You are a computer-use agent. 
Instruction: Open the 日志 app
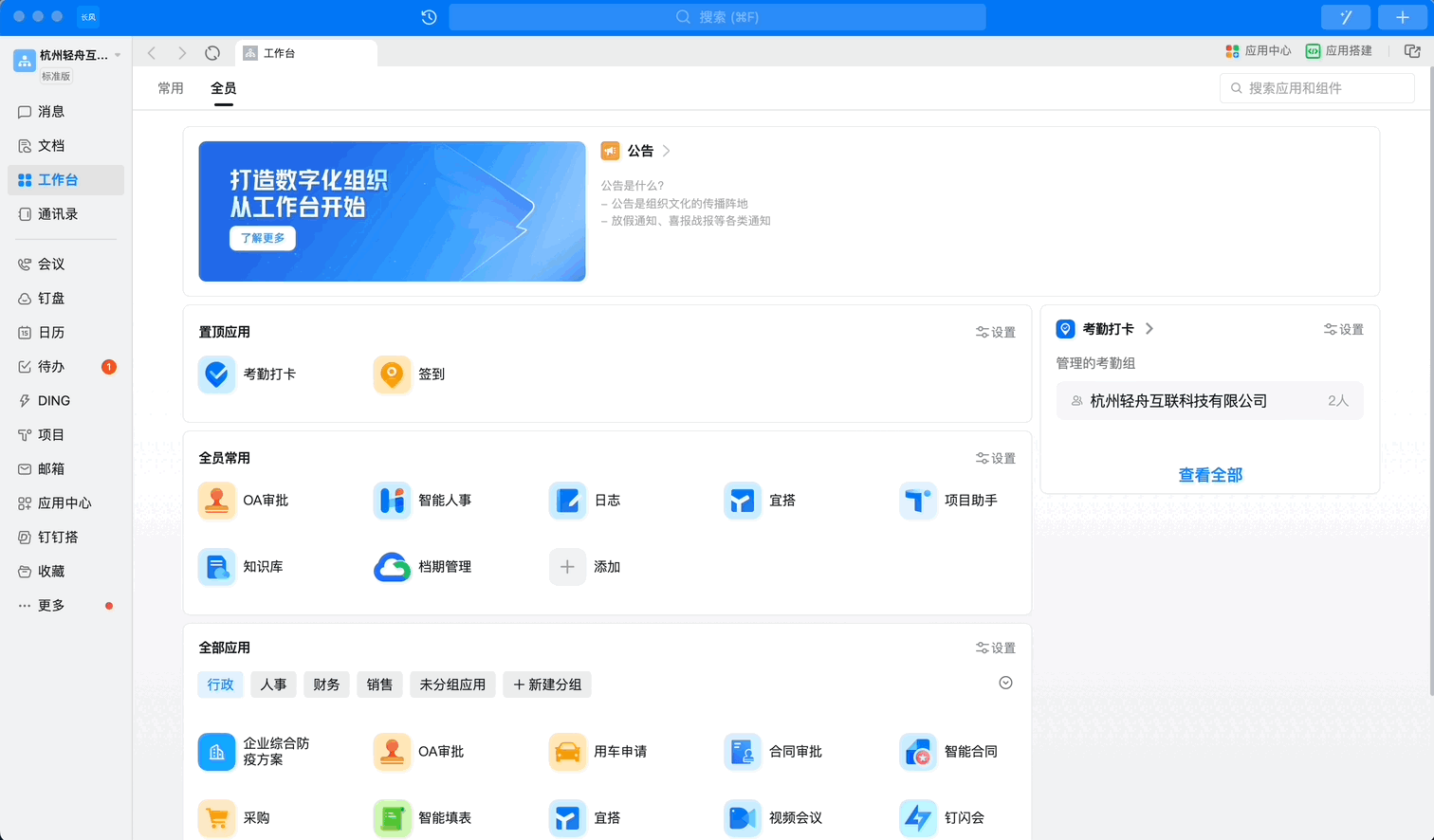pyautogui.click(x=567, y=501)
